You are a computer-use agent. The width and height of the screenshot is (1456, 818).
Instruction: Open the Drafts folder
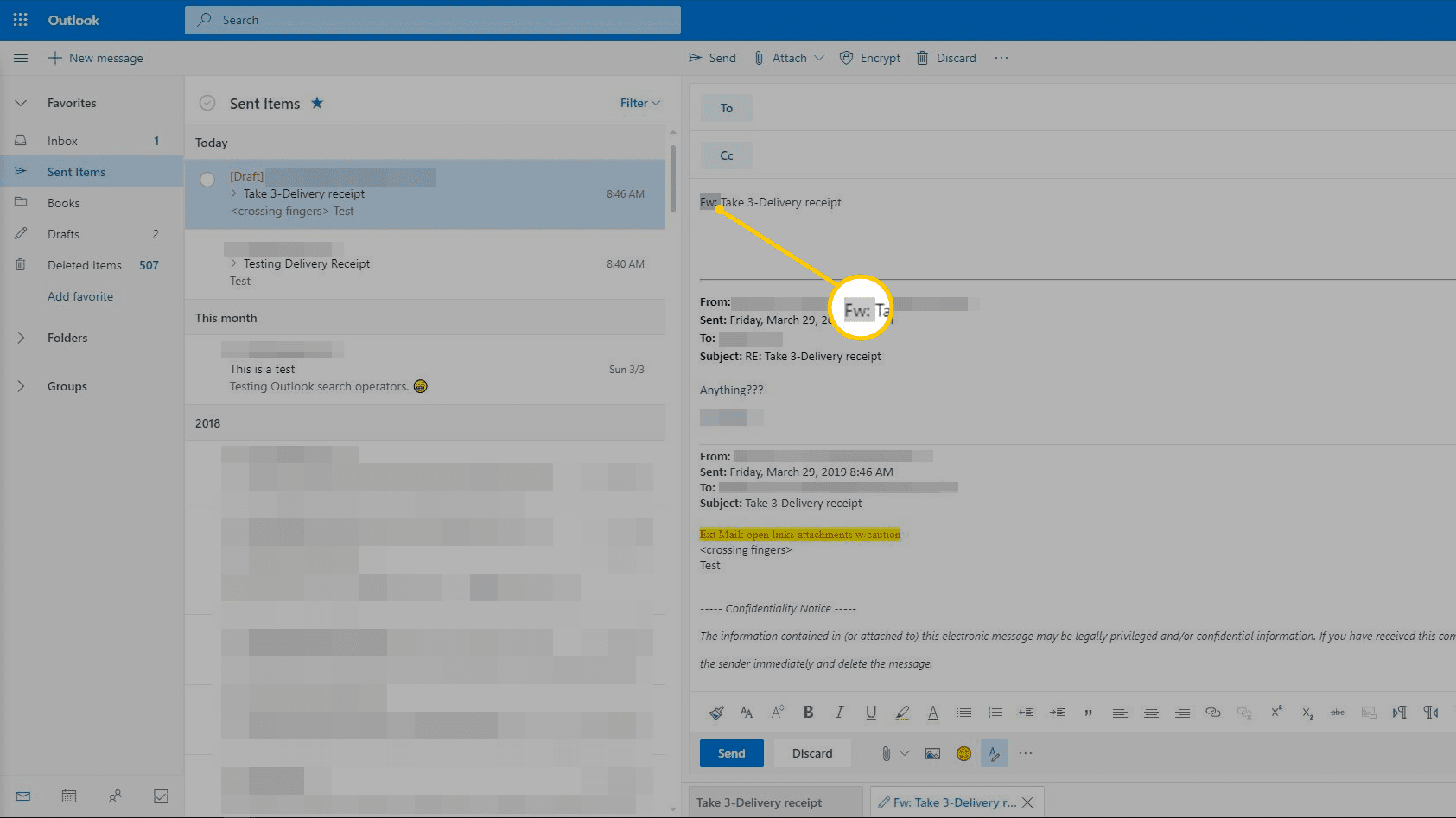pyautogui.click(x=92, y=234)
